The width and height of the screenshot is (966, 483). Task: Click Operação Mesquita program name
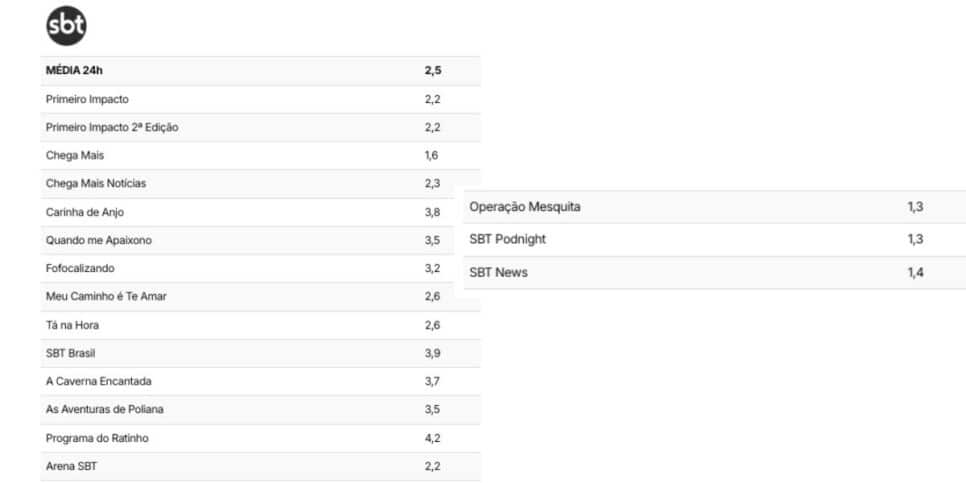tap(525, 207)
